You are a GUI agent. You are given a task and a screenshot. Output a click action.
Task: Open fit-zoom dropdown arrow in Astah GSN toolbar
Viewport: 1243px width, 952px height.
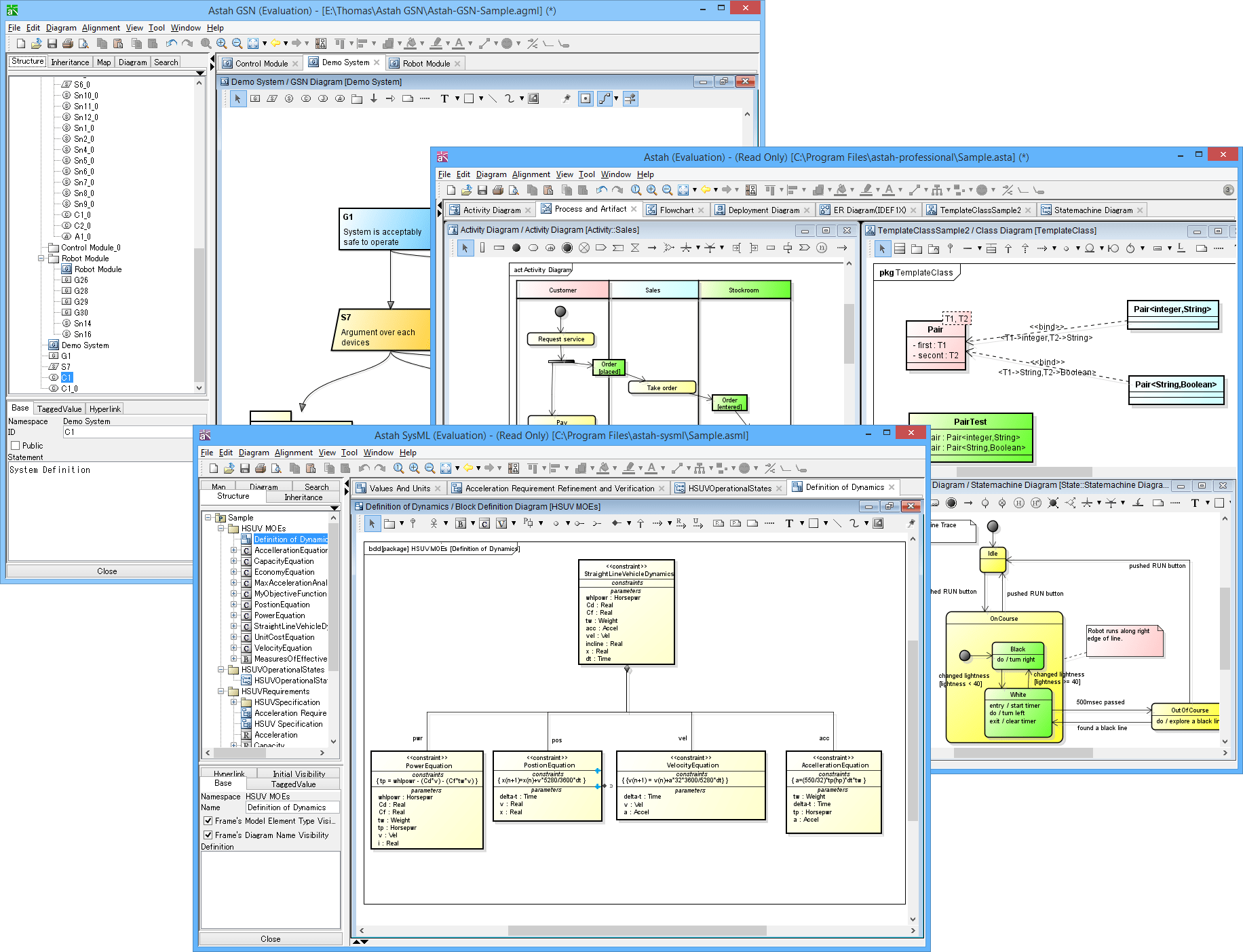[265, 43]
